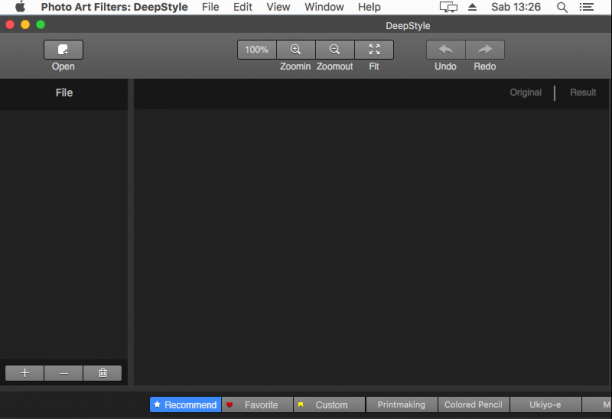612x419 pixels.
Task: Switch to the Original view
Action: [525, 92]
